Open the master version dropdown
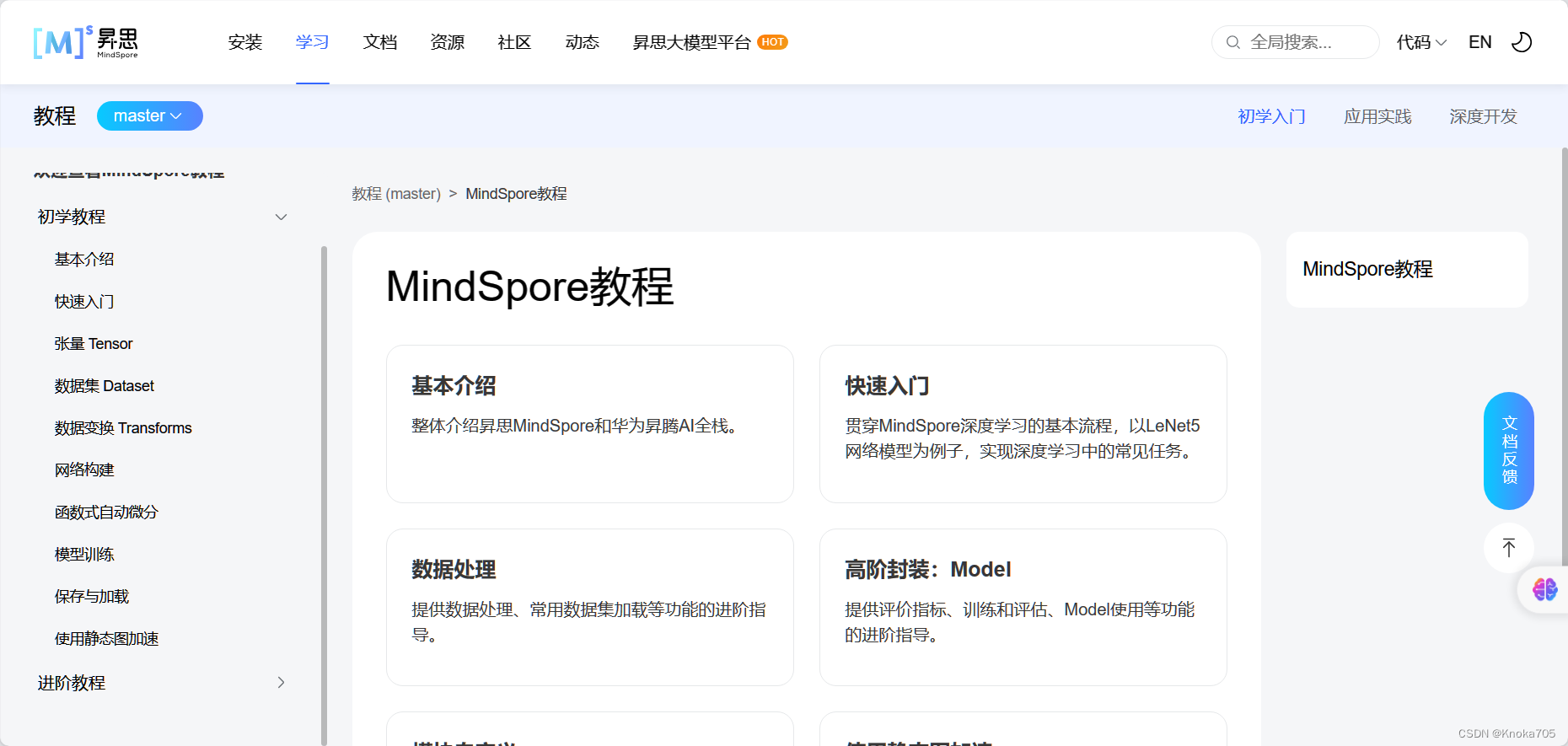 pyautogui.click(x=149, y=116)
